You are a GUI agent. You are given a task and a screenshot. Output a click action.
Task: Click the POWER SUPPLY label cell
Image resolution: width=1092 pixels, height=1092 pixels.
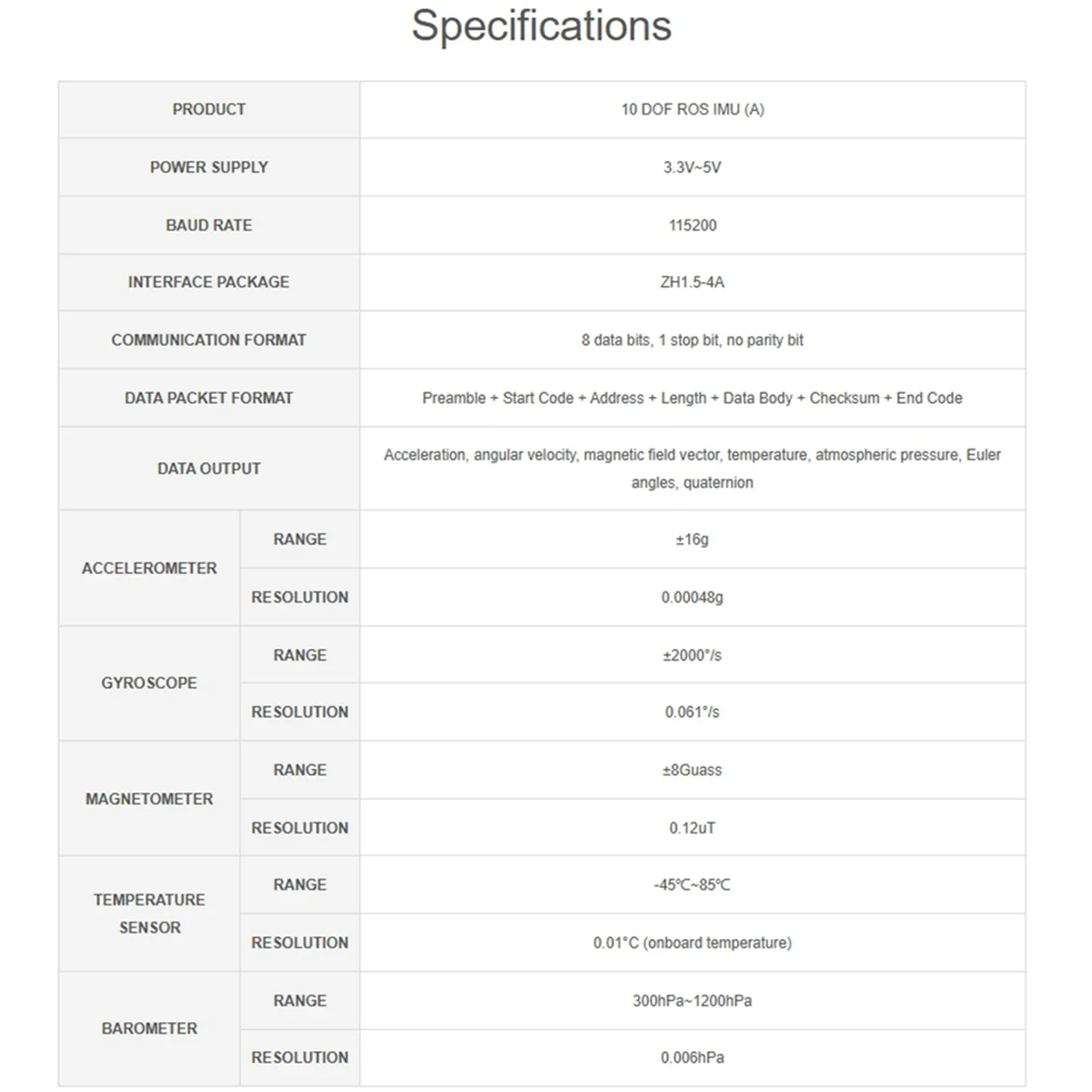click(208, 167)
